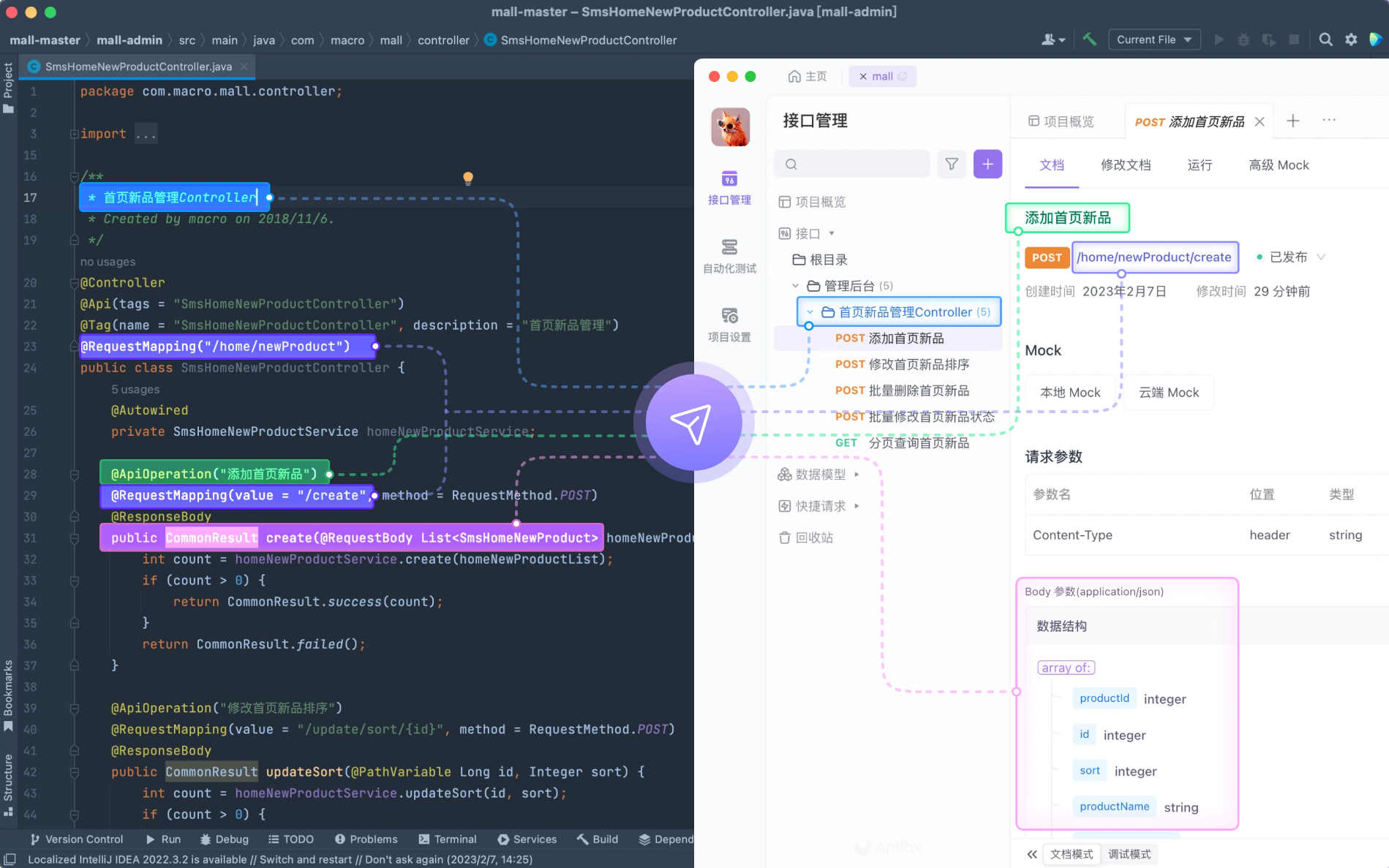
Task: Switch to the 高级 Mock tab
Action: (x=1279, y=165)
